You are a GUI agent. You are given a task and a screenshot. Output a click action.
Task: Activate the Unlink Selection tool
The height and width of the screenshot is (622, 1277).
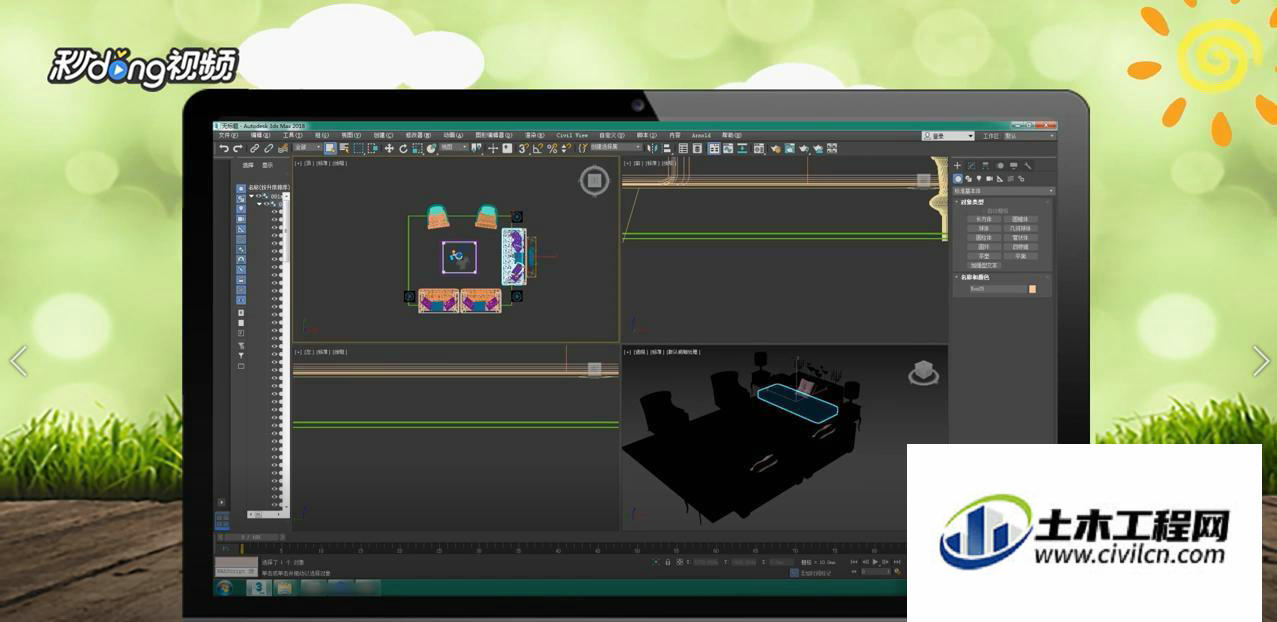[268, 148]
